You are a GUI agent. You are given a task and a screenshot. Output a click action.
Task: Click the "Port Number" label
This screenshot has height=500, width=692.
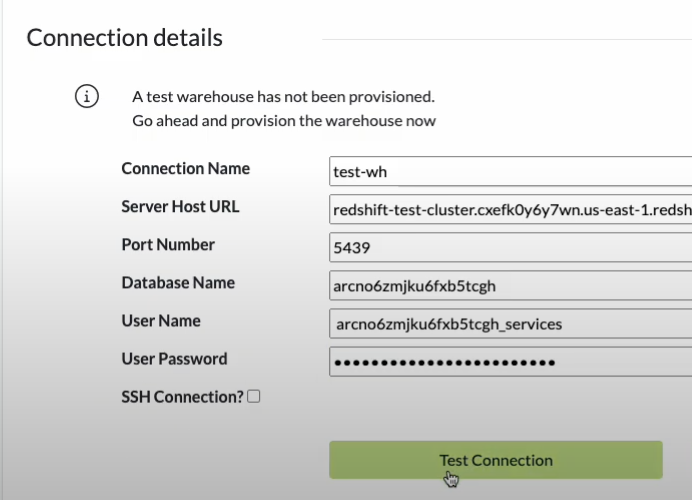pyautogui.click(x=168, y=245)
